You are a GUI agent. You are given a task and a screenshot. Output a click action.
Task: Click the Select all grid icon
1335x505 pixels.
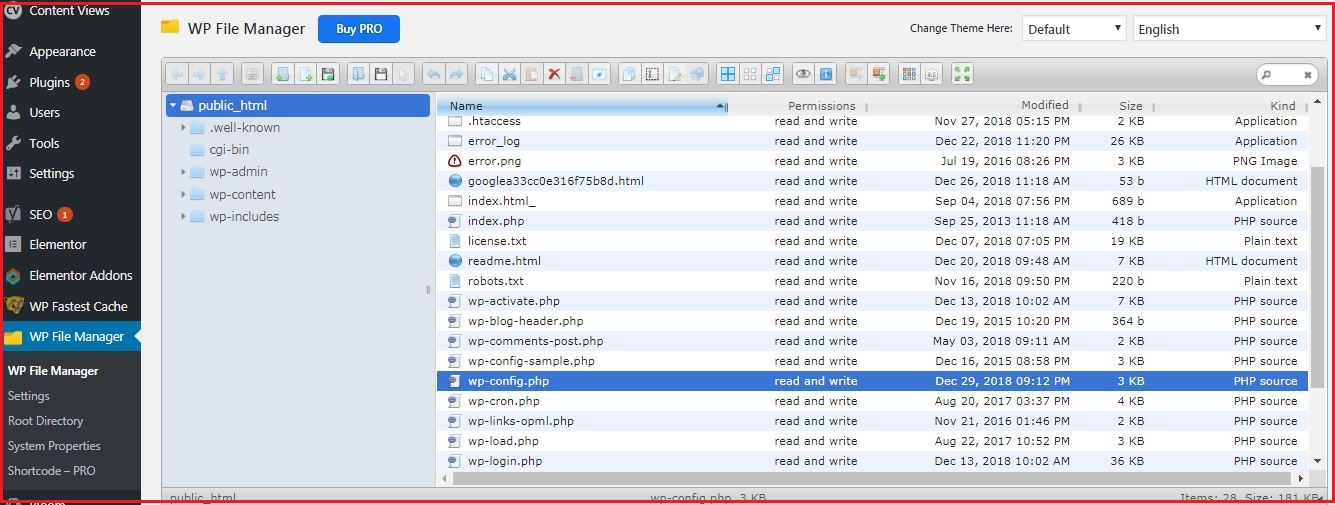pyautogui.click(x=728, y=74)
